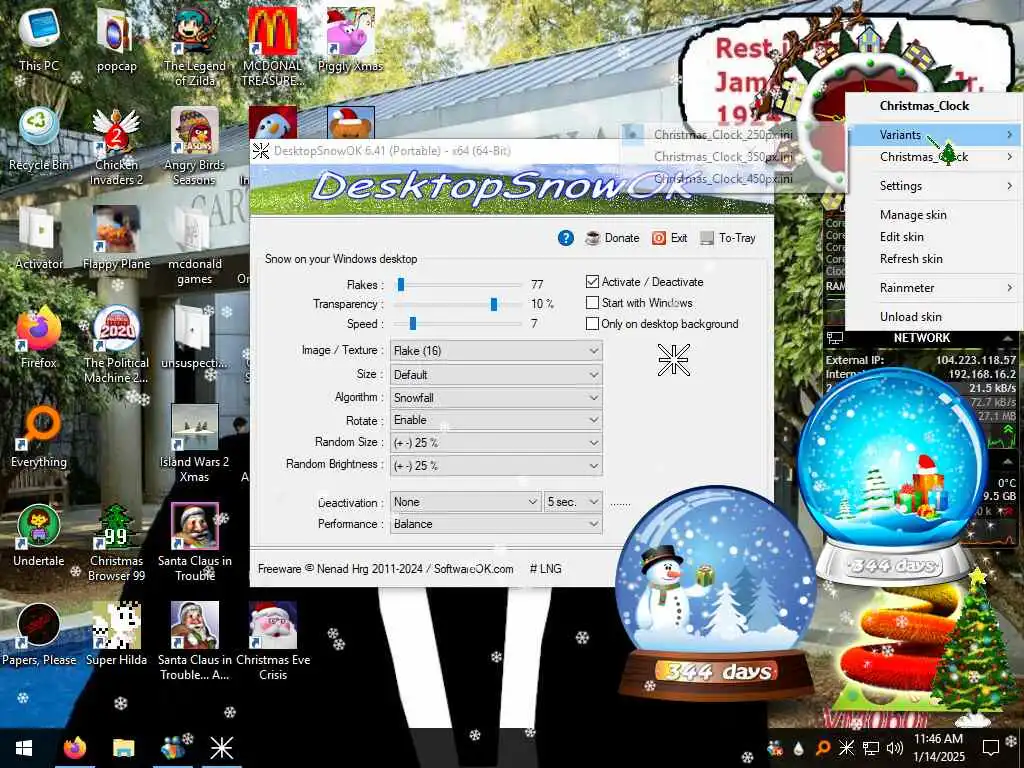Screen dimensions: 1024x768
Task: Select The Political Machine 2020 shortcut
Action: click(116, 344)
